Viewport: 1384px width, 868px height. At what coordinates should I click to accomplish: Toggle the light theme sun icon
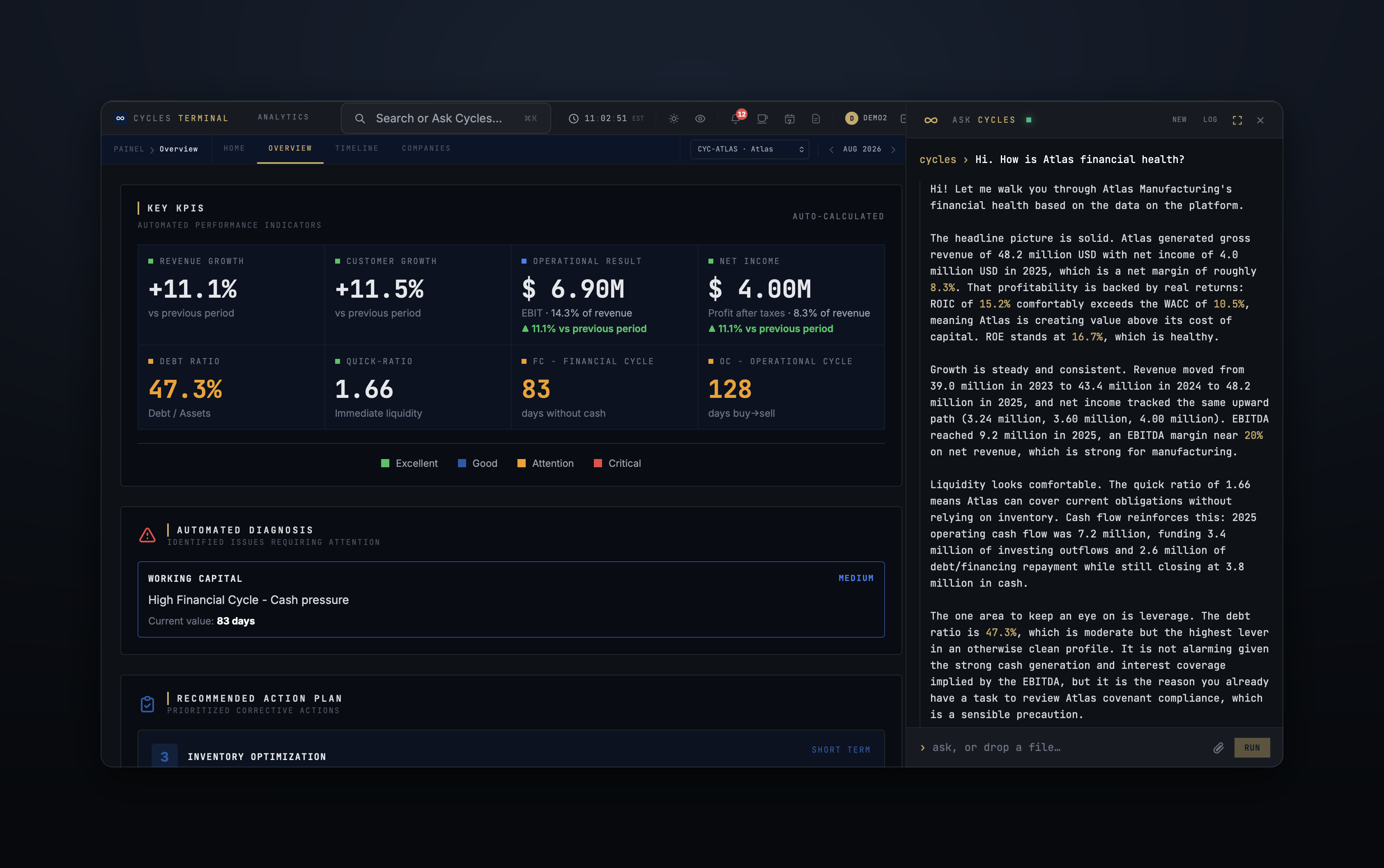tap(674, 118)
